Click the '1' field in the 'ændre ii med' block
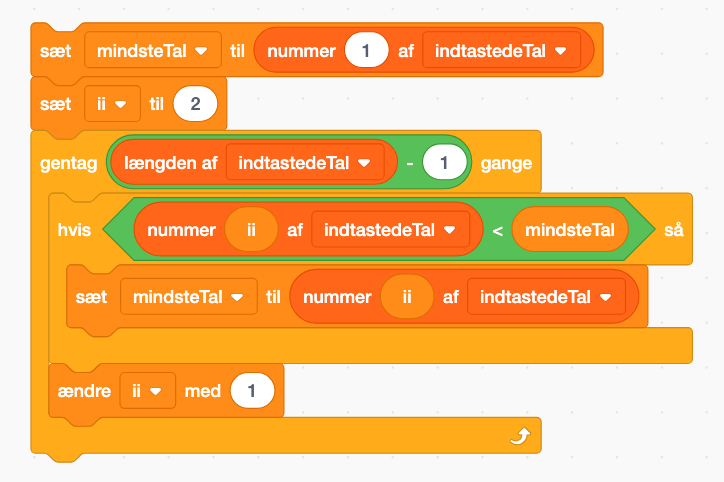Screen dimensions: 724x482 pyautogui.click(x=251, y=391)
